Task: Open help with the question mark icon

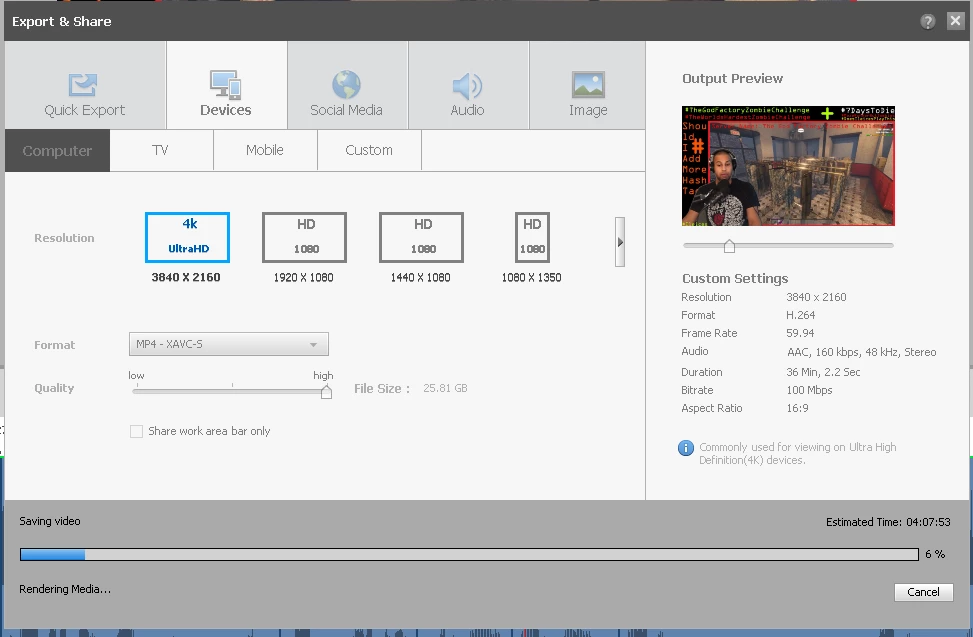Action: [x=928, y=22]
